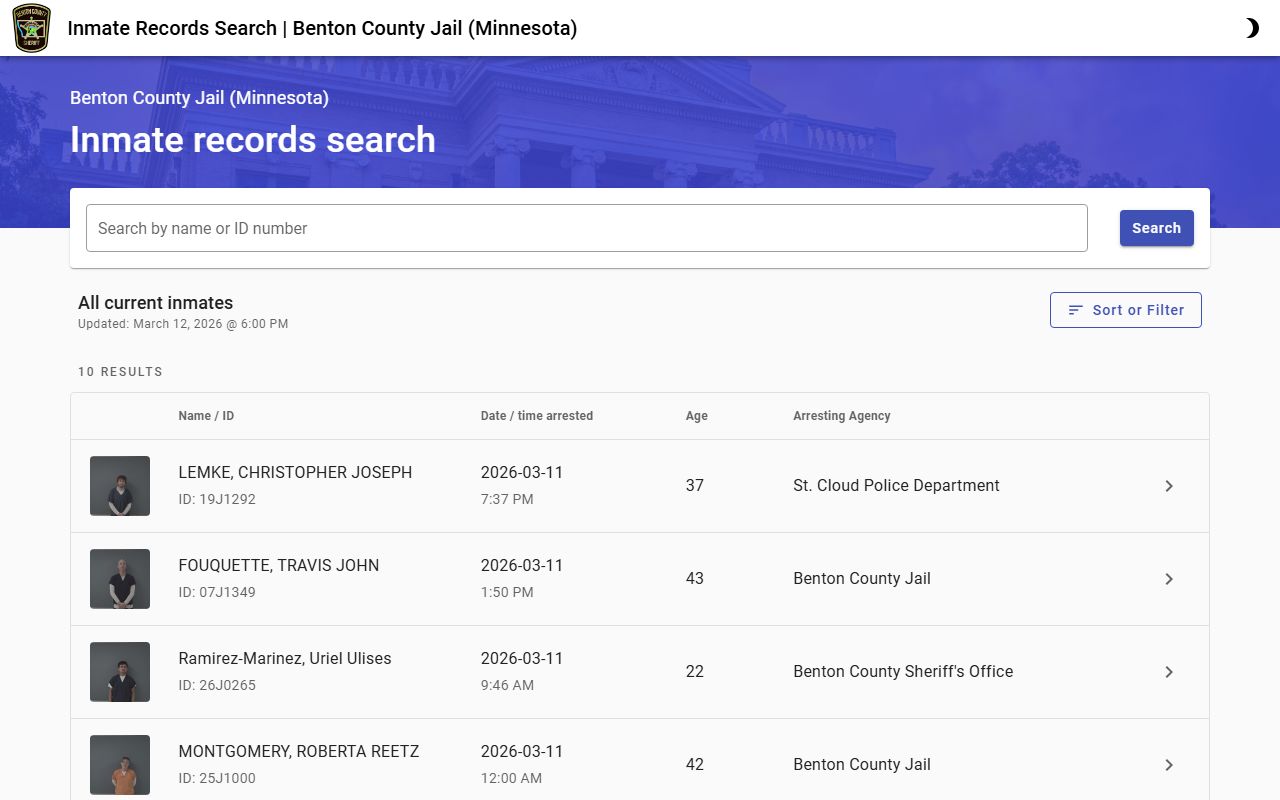Click the ID: 19J1292 text
Viewport: 1280px width, 800px height.
pos(217,499)
